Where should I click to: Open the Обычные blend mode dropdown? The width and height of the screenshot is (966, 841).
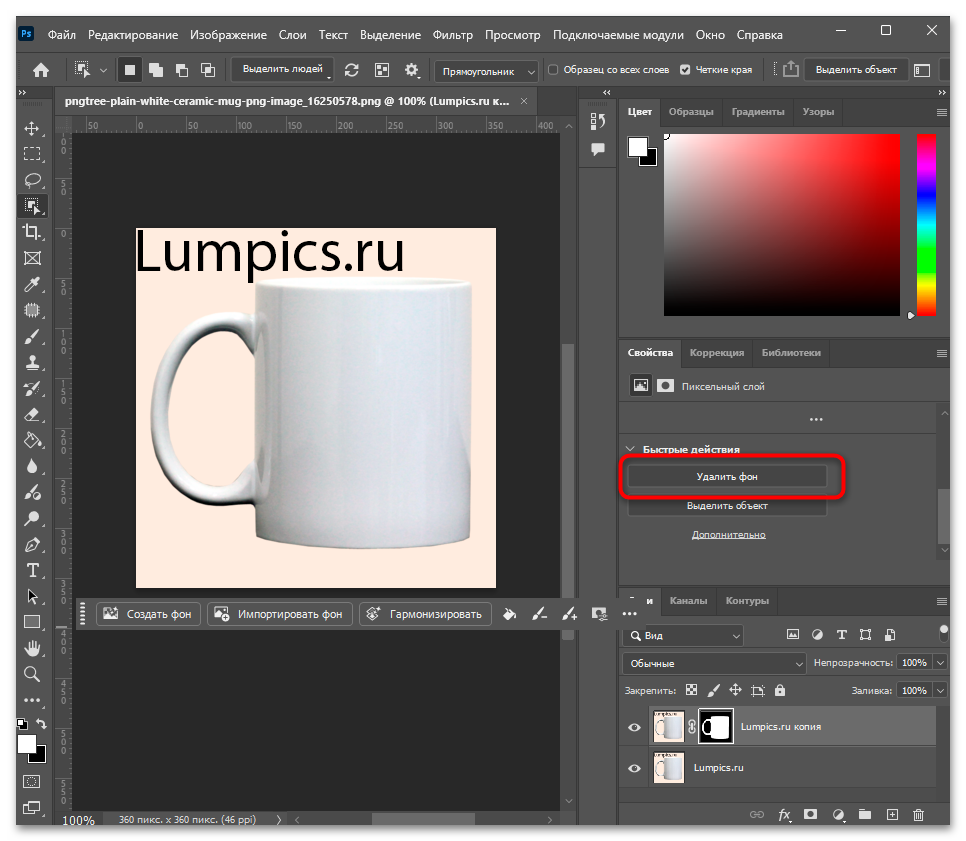714,664
